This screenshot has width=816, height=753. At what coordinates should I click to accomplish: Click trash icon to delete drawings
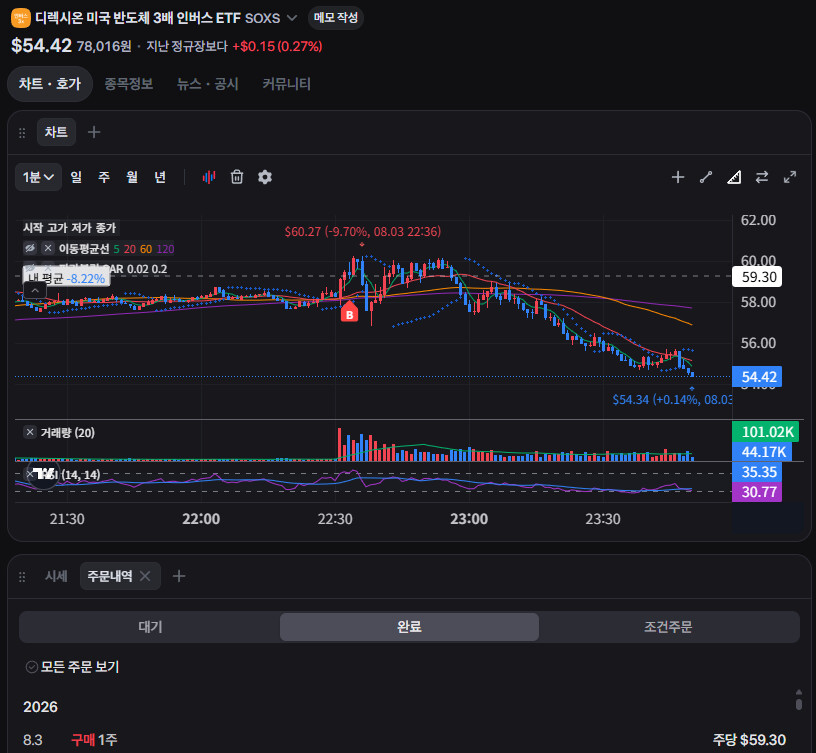[237, 177]
